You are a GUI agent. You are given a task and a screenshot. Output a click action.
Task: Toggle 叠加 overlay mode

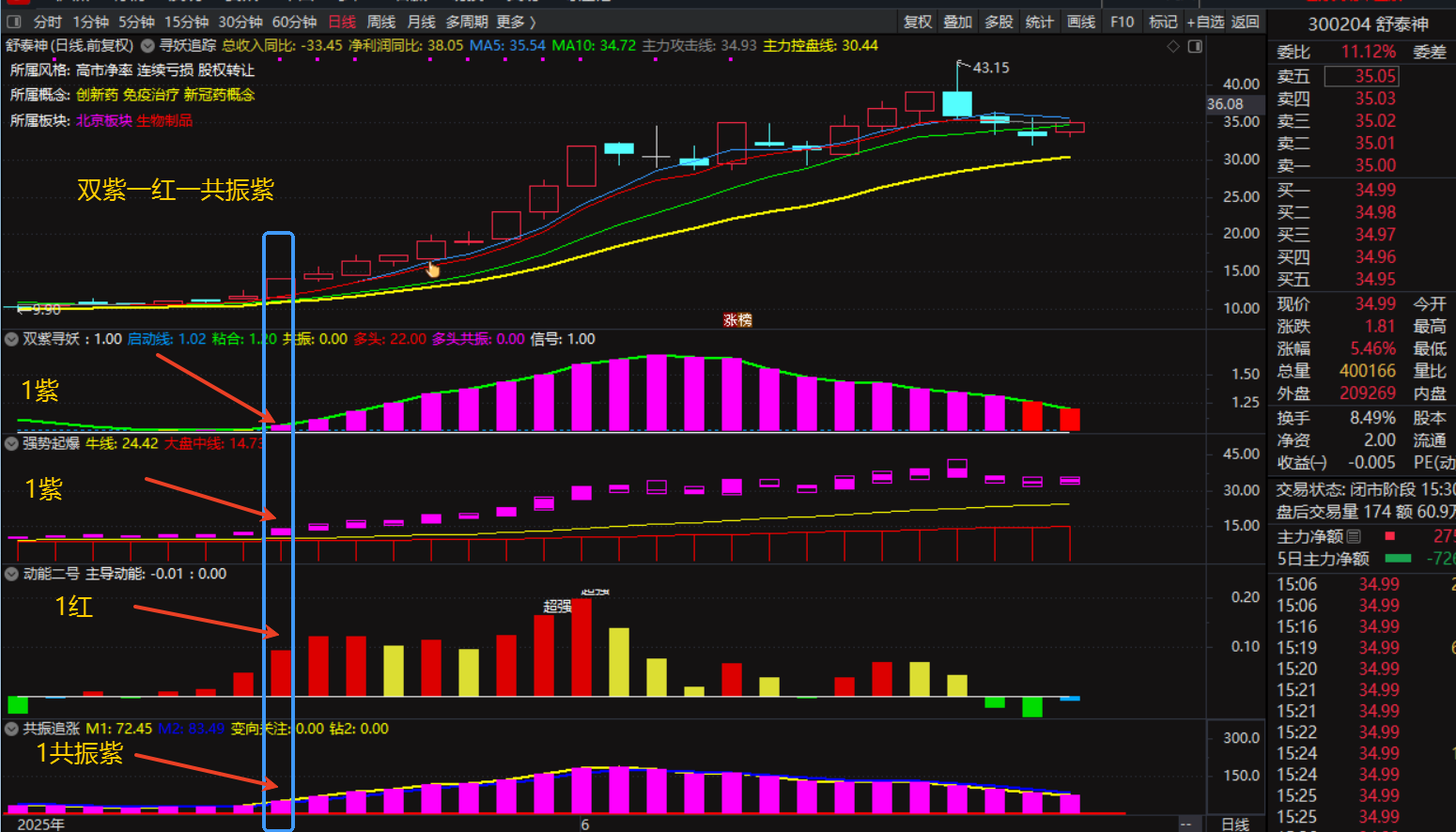958,22
